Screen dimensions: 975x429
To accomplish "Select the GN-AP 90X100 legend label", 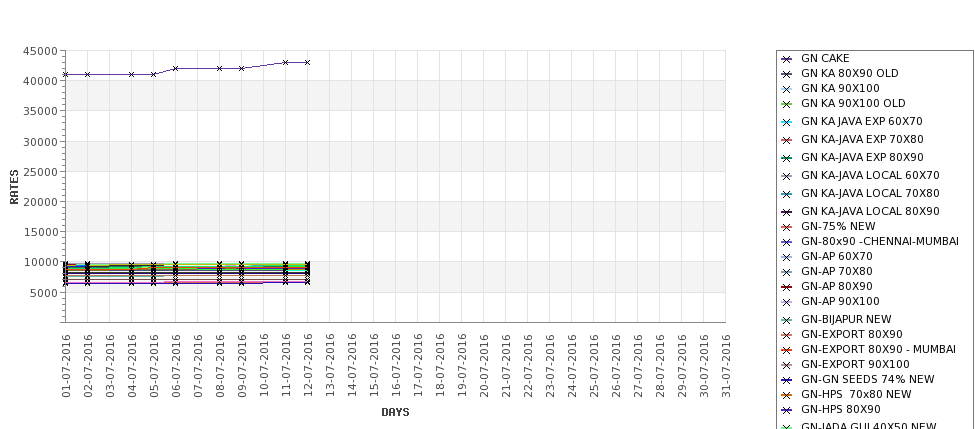I will pos(840,301).
